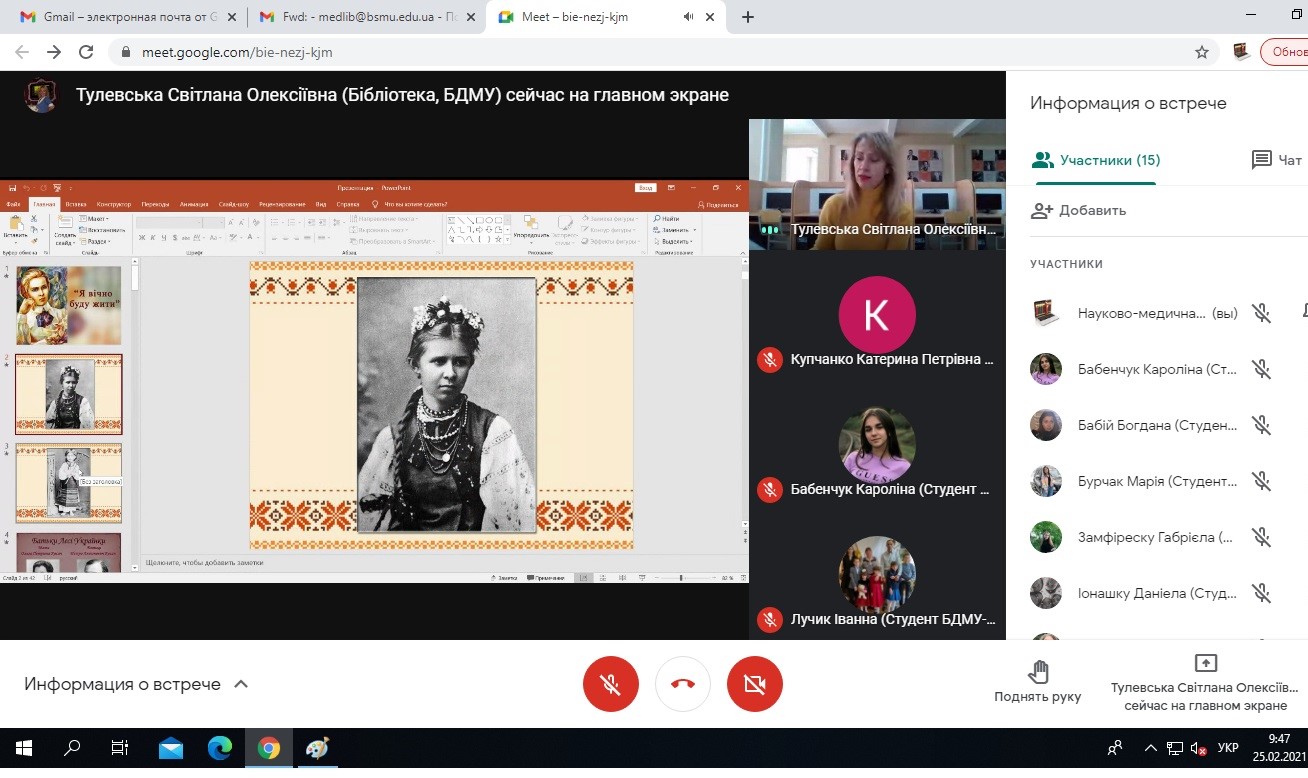Click the presentation screen-share icon at bottom right
Image resolution: width=1308 pixels, height=778 pixels.
point(1205,664)
